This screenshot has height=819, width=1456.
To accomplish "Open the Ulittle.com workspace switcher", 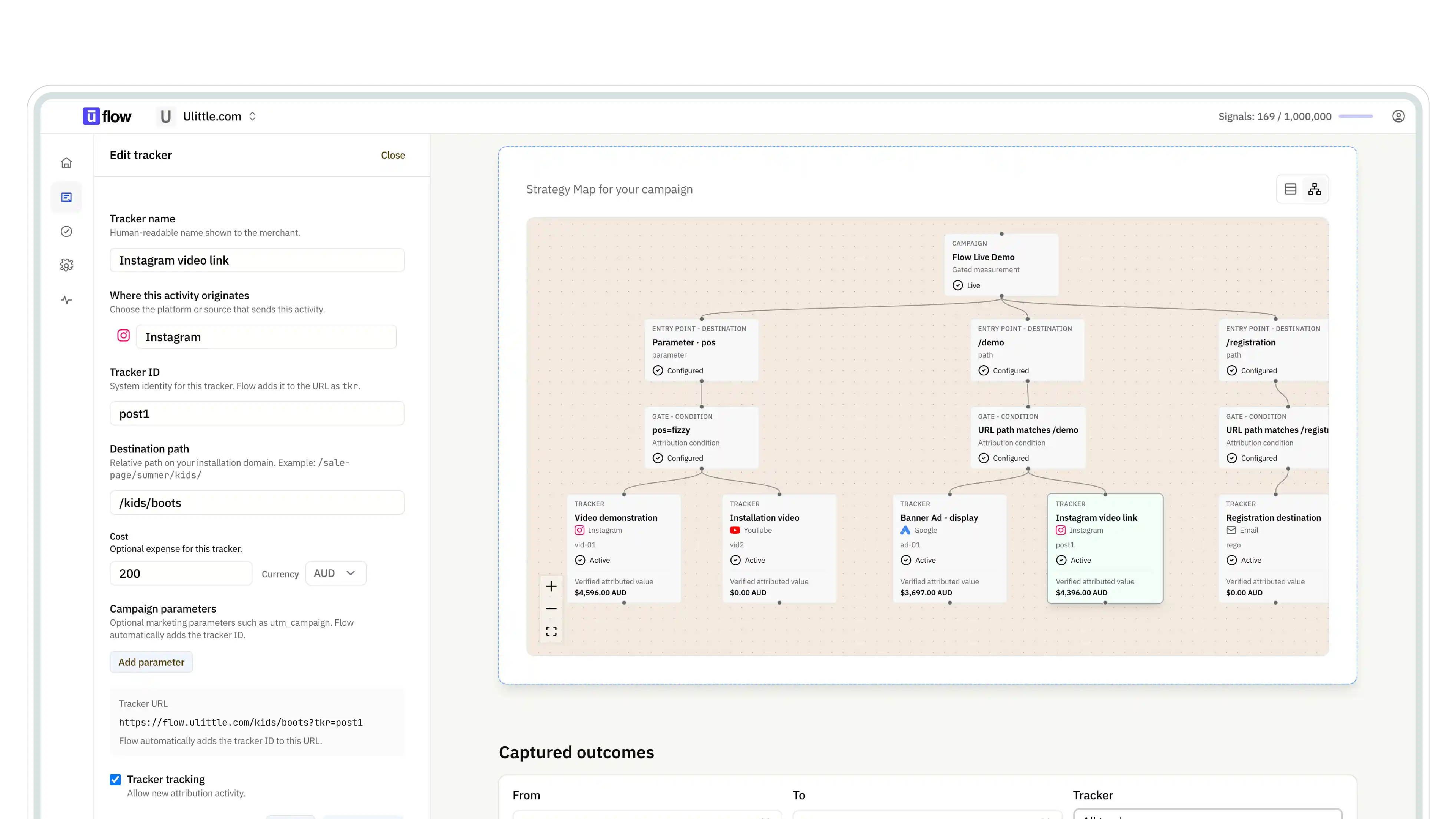I will click(x=220, y=116).
